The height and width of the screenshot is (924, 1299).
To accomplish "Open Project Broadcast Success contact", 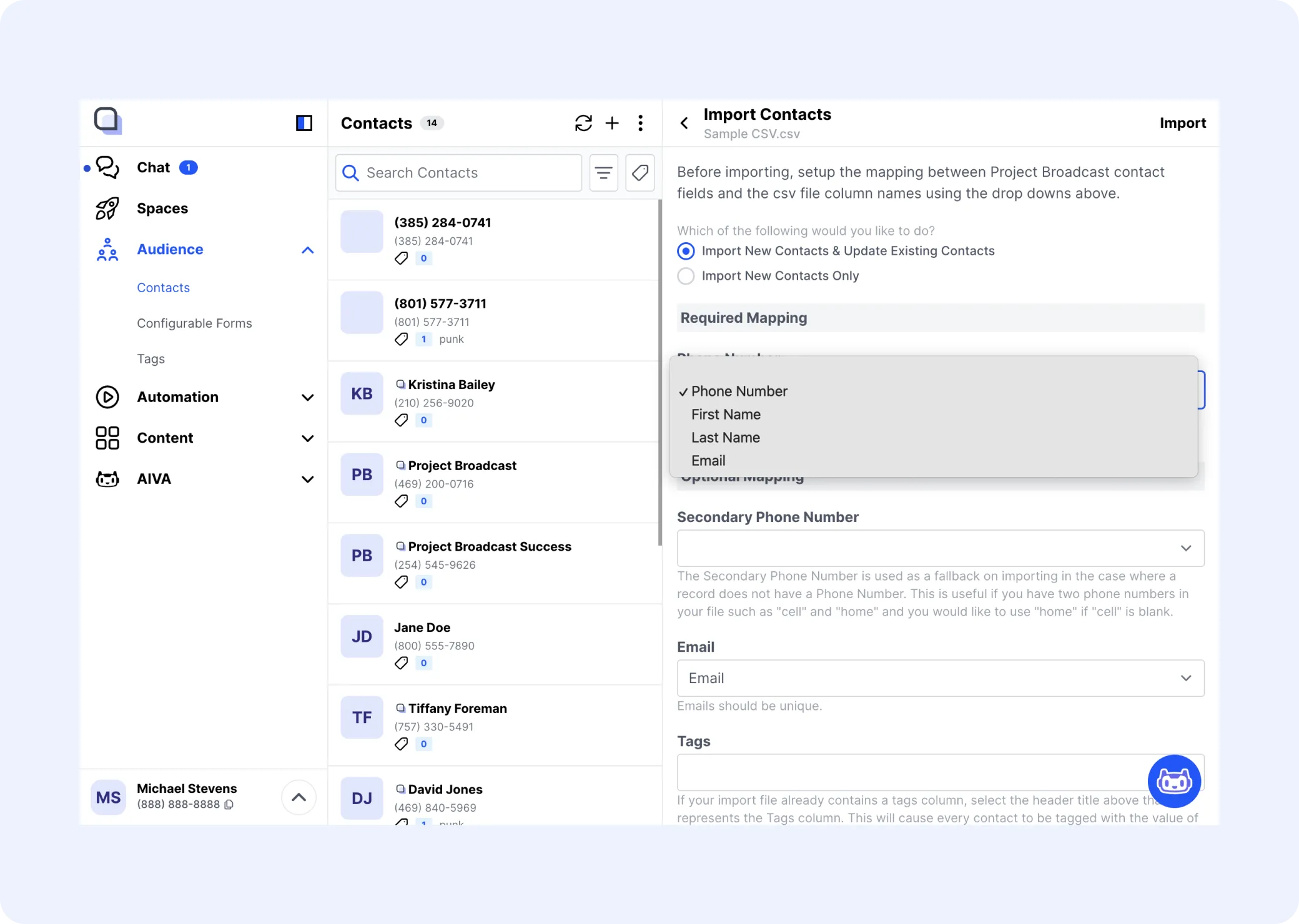I will pos(495,564).
